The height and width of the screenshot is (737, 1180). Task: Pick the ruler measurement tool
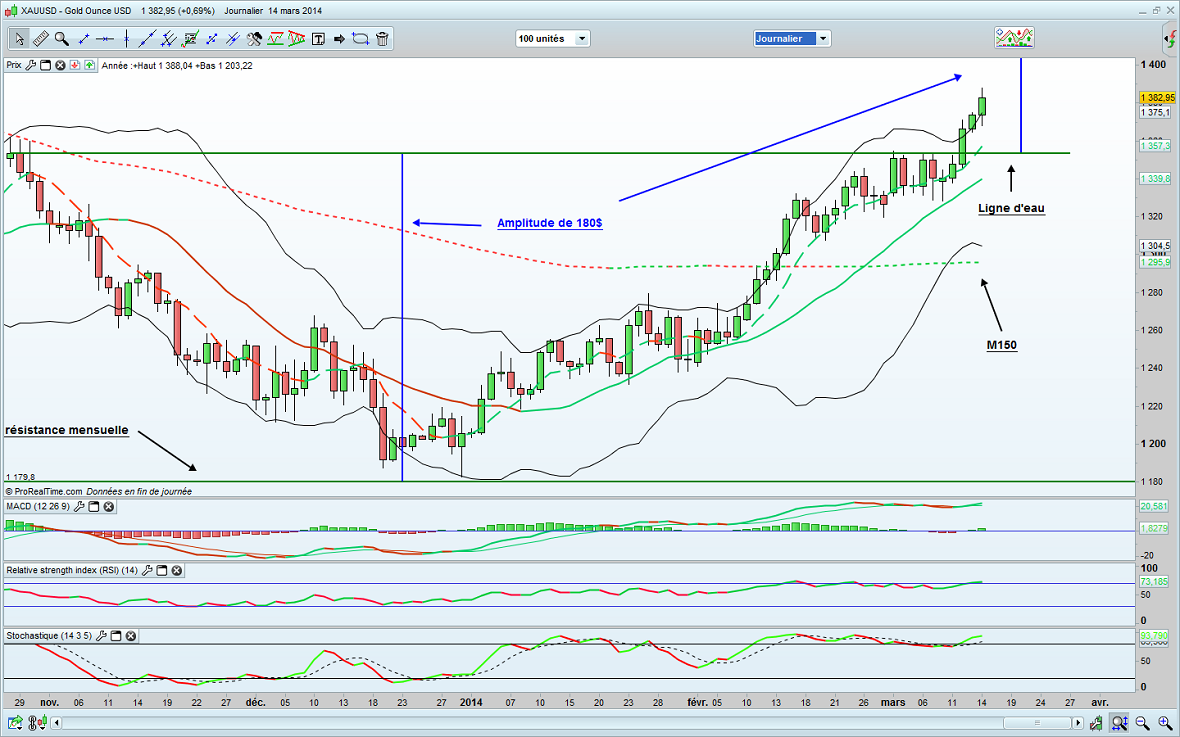[x=40, y=39]
